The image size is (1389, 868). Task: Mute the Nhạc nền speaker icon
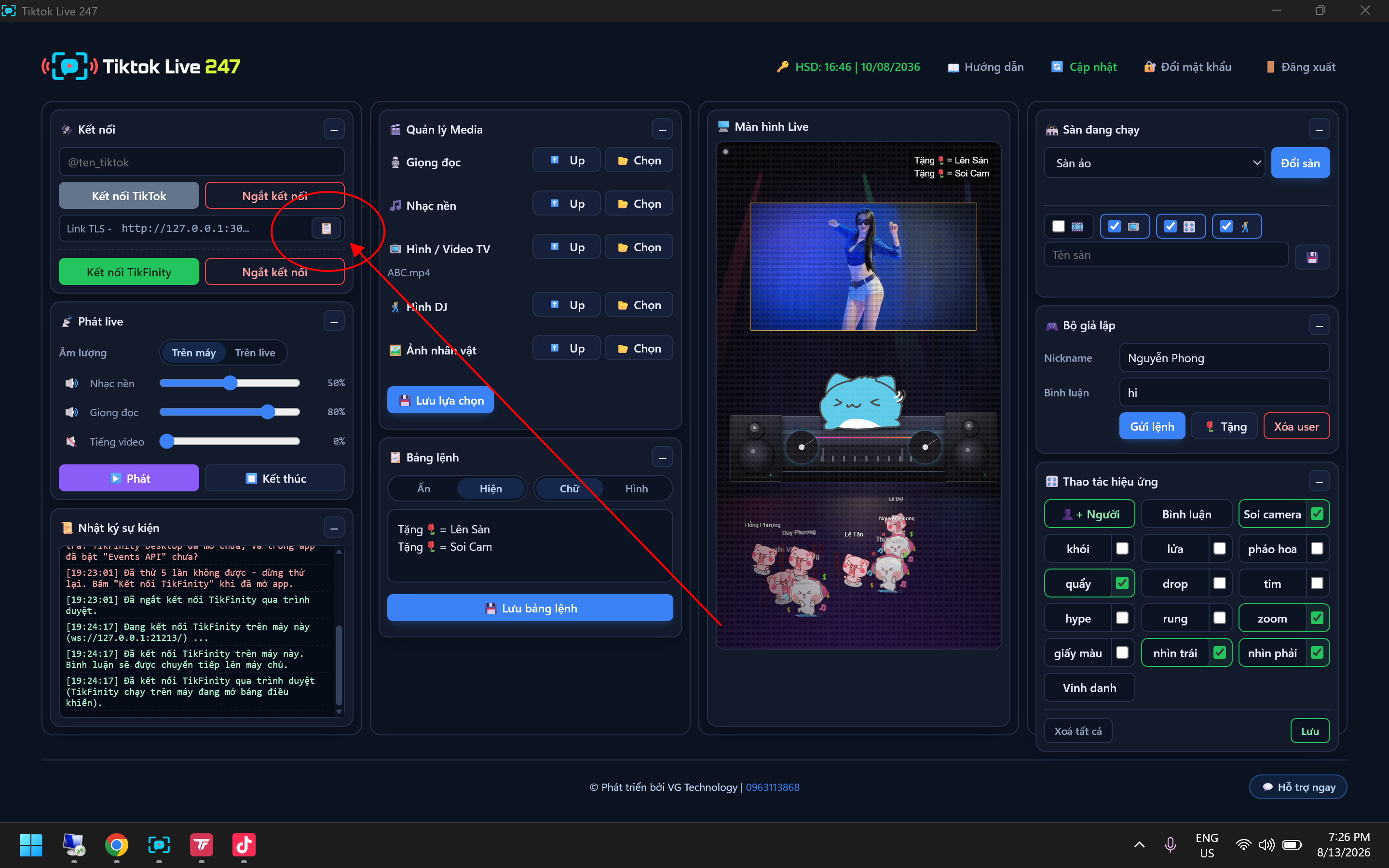click(72, 383)
